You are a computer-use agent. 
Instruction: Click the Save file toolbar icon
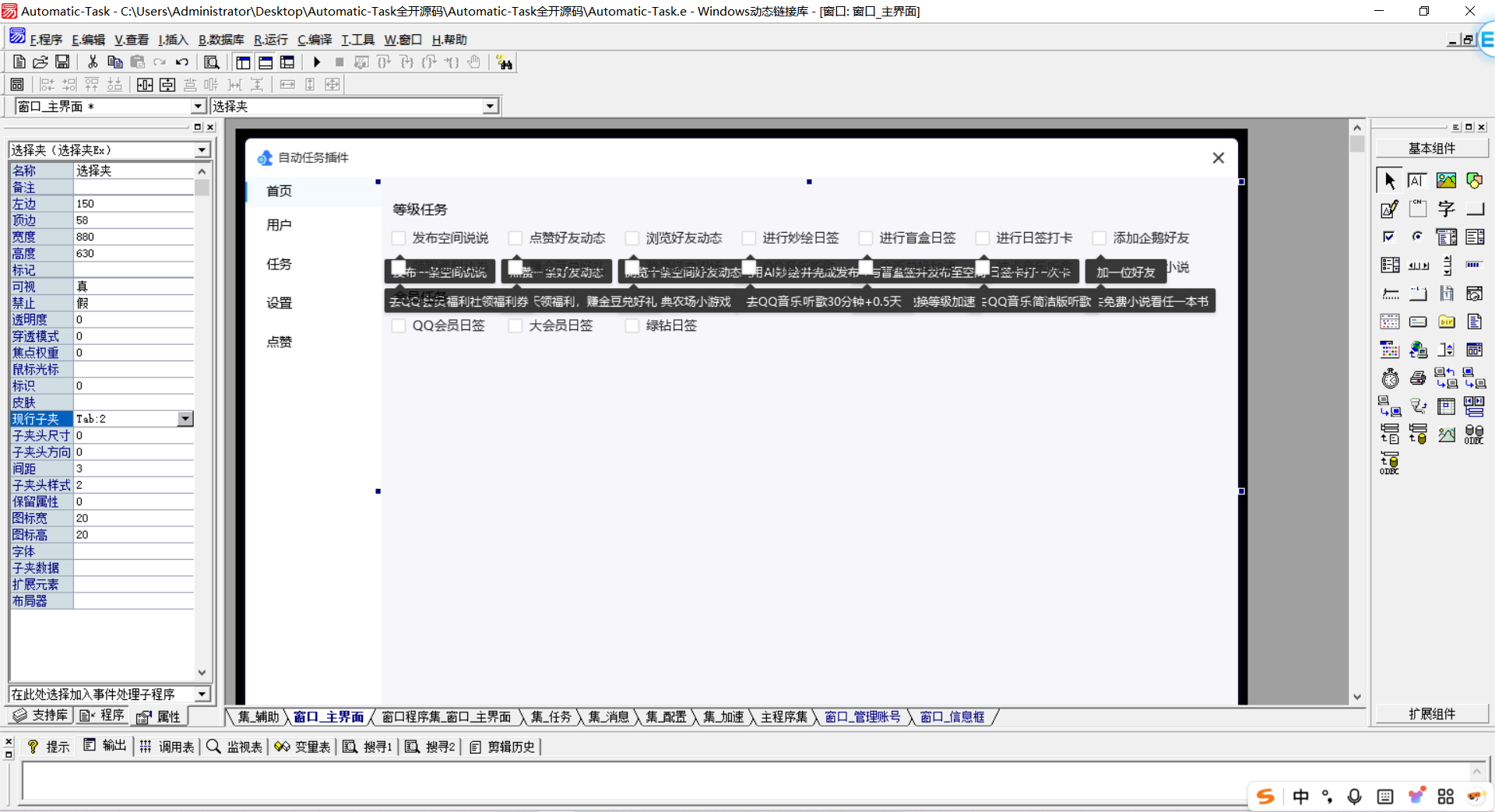(x=62, y=62)
